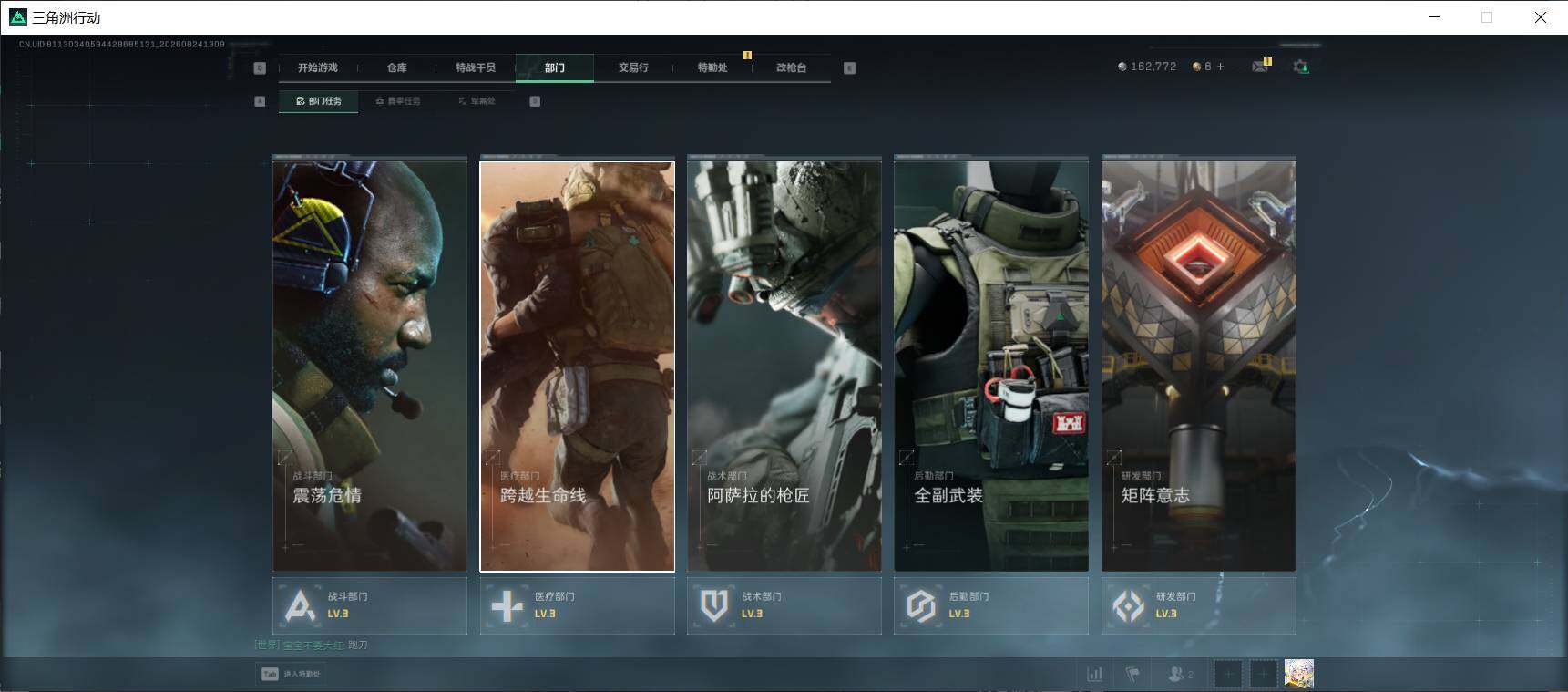Select the 部门 tab
The width and height of the screenshot is (1568, 692).
click(x=555, y=67)
